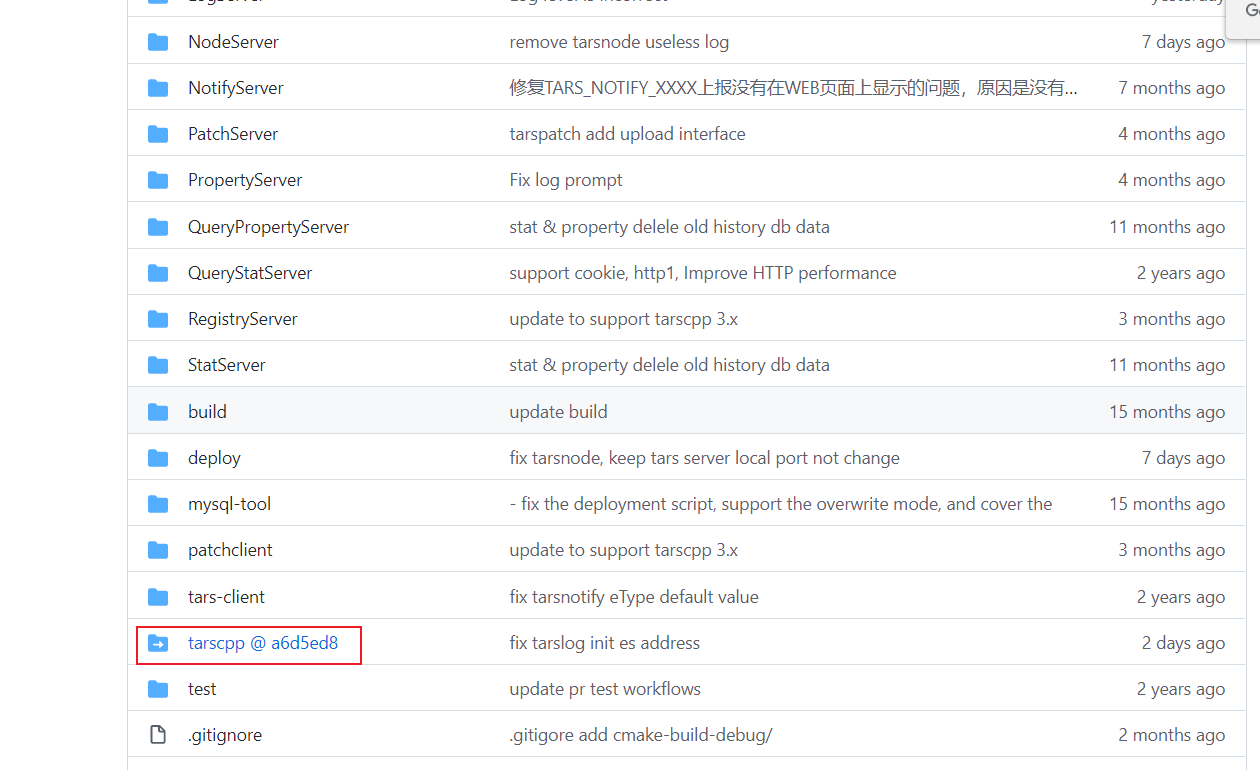
Task: Open StatServer's 'stat & property delele' commit
Action: pyautogui.click(x=669, y=365)
